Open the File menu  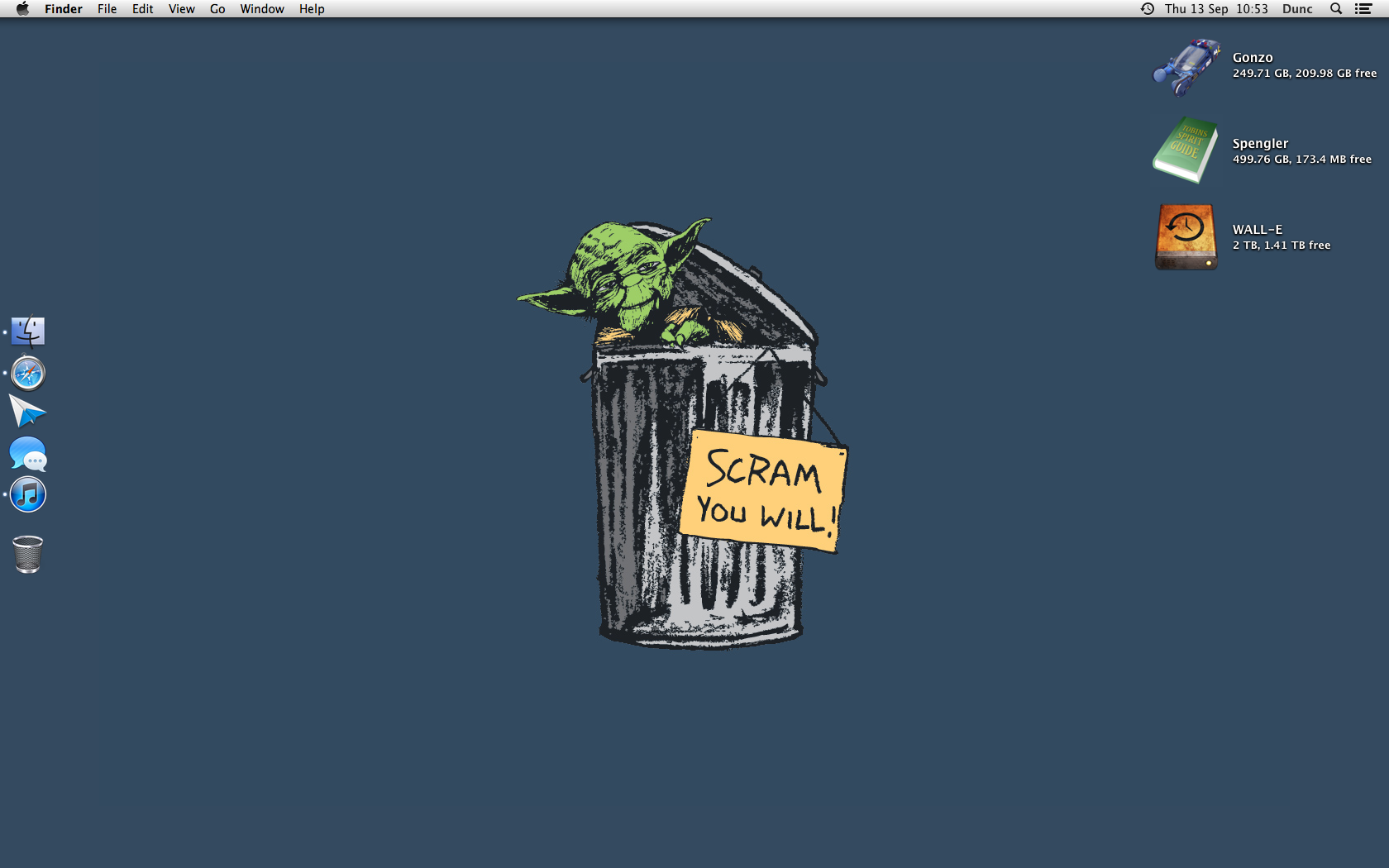[107, 9]
